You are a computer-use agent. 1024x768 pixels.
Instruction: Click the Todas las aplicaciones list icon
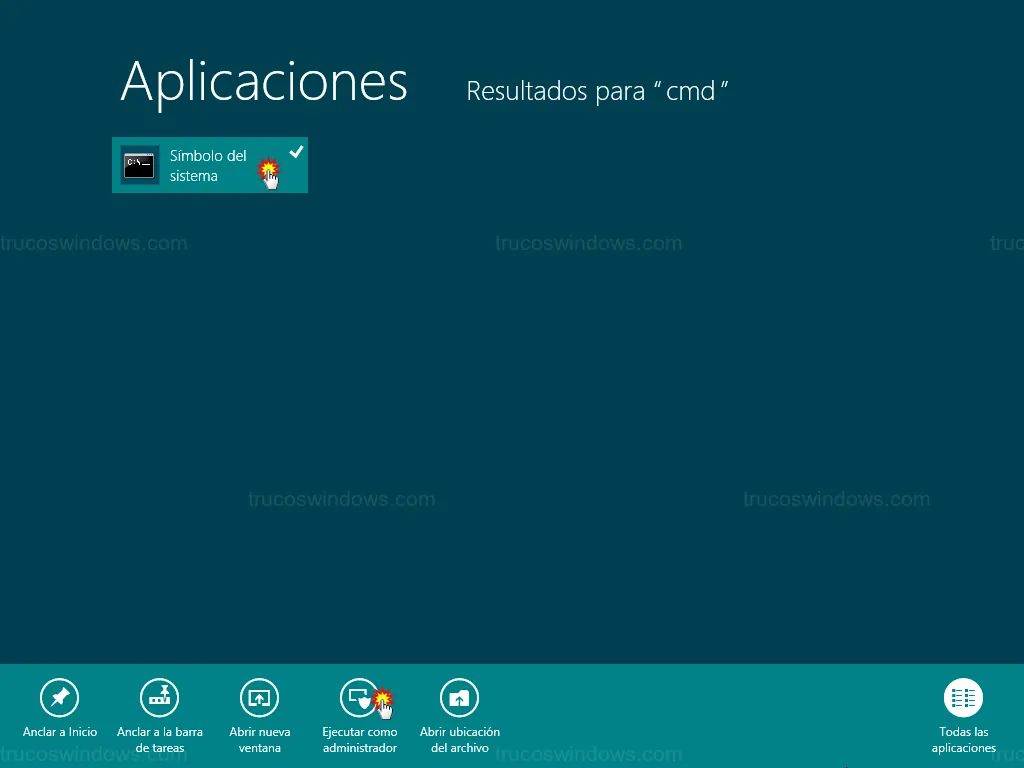(964, 697)
